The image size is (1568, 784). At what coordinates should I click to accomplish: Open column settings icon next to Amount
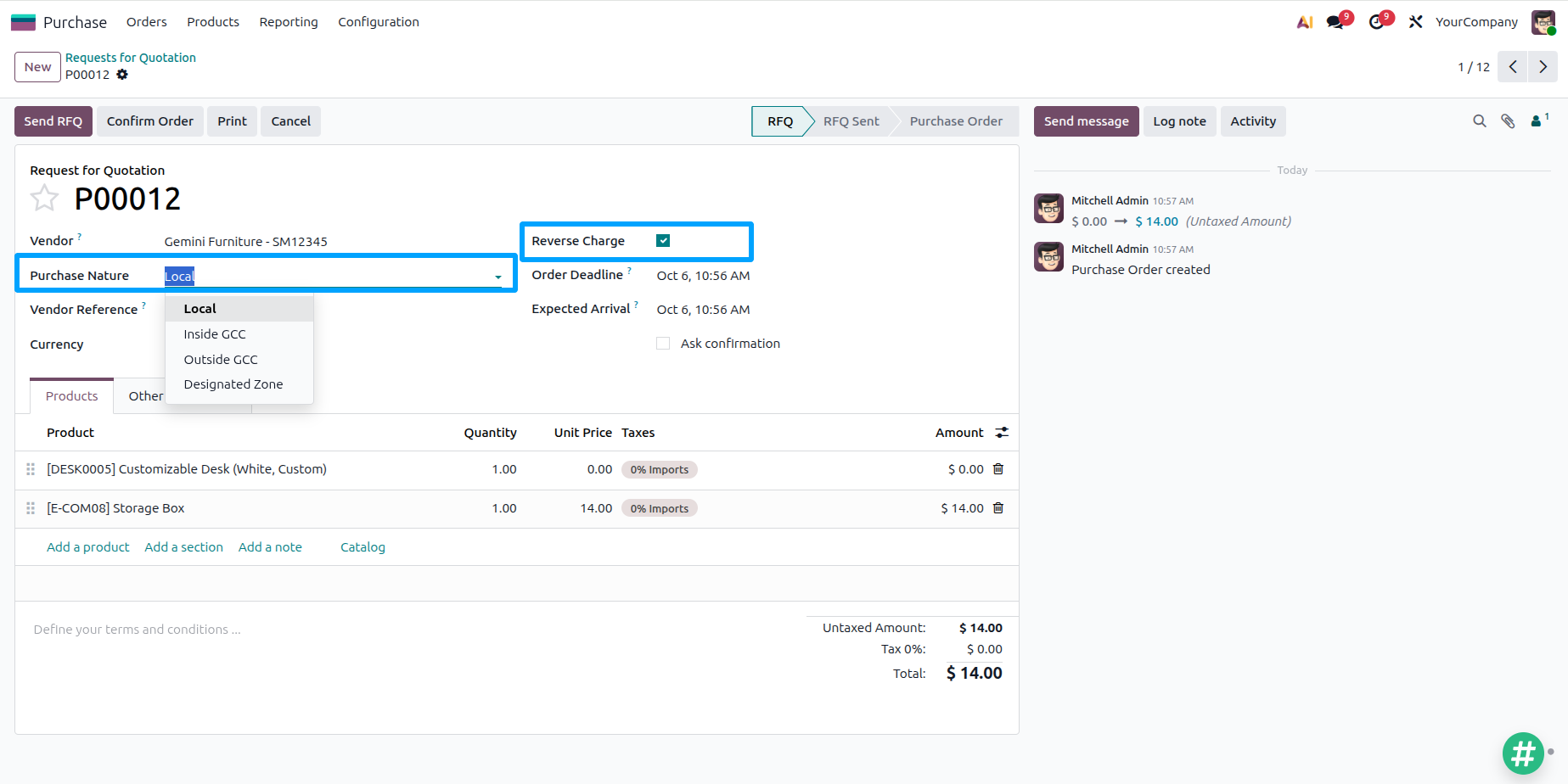pos(1002,433)
